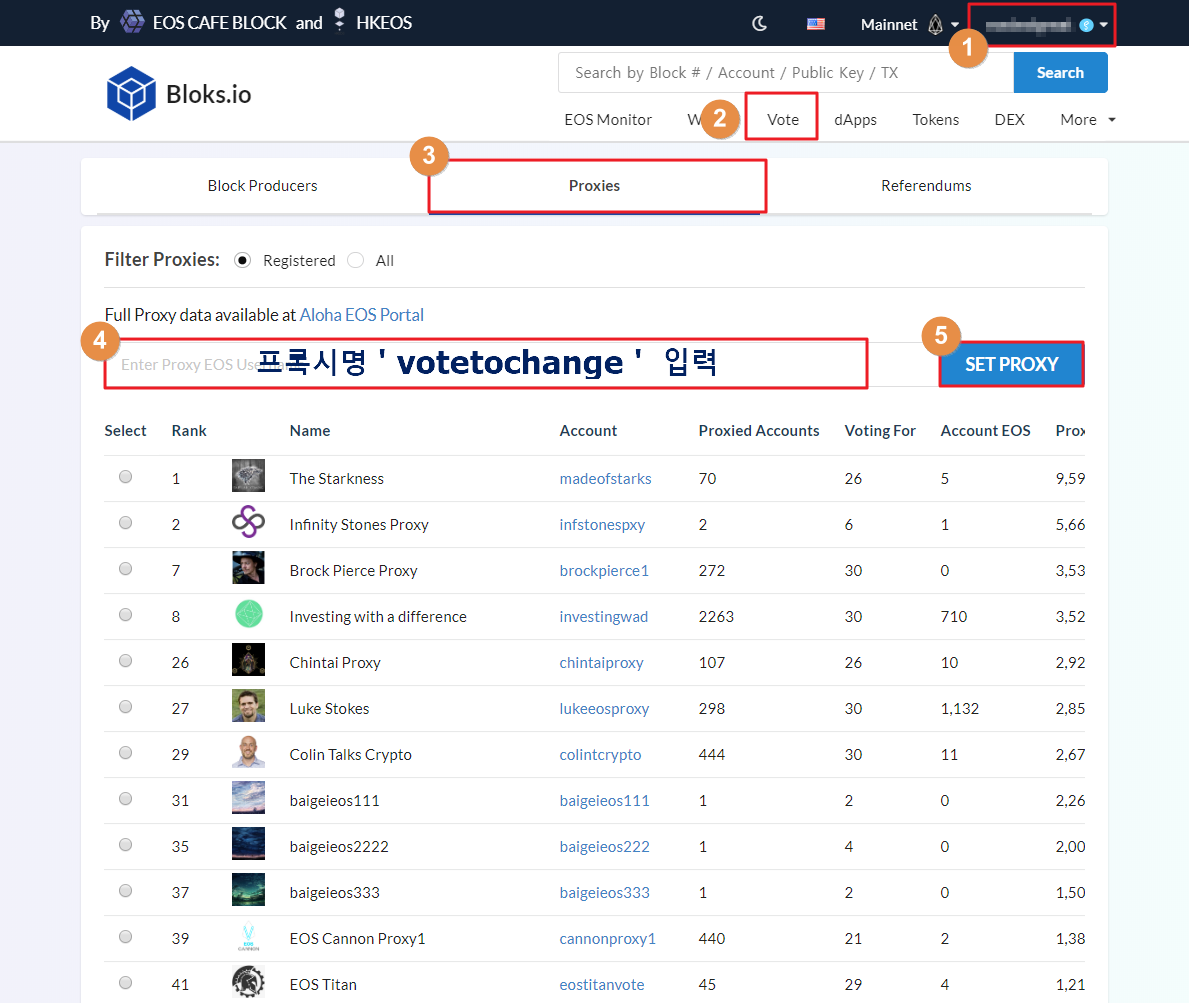This screenshot has height=1003, width=1189.
Task: Open infstonespxy account link
Action: coord(602,525)
